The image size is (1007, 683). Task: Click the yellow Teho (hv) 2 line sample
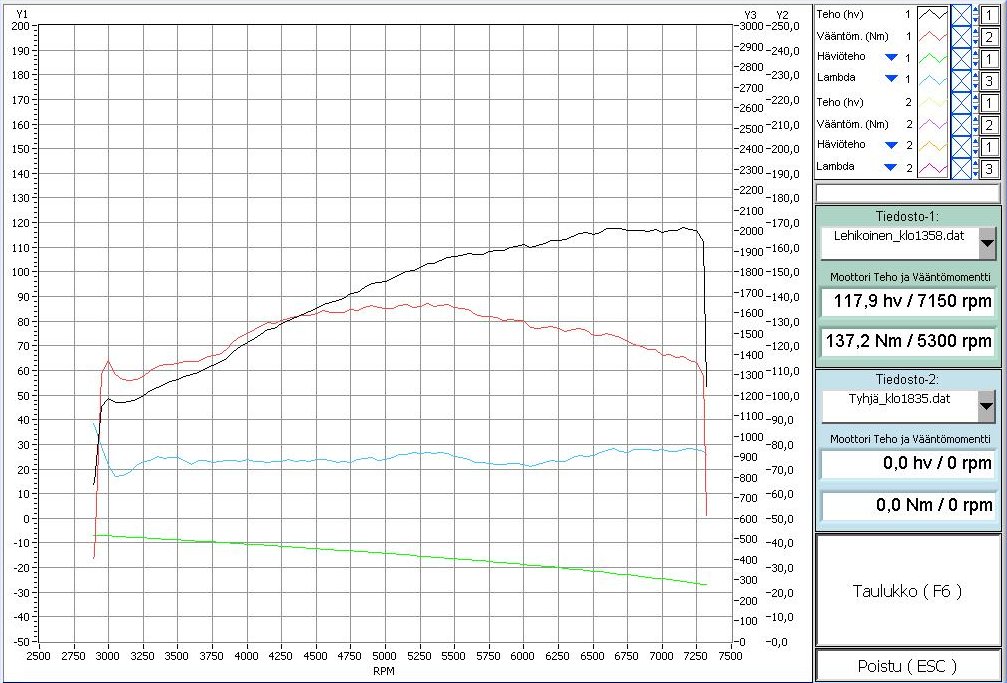[x=933, y=102]
